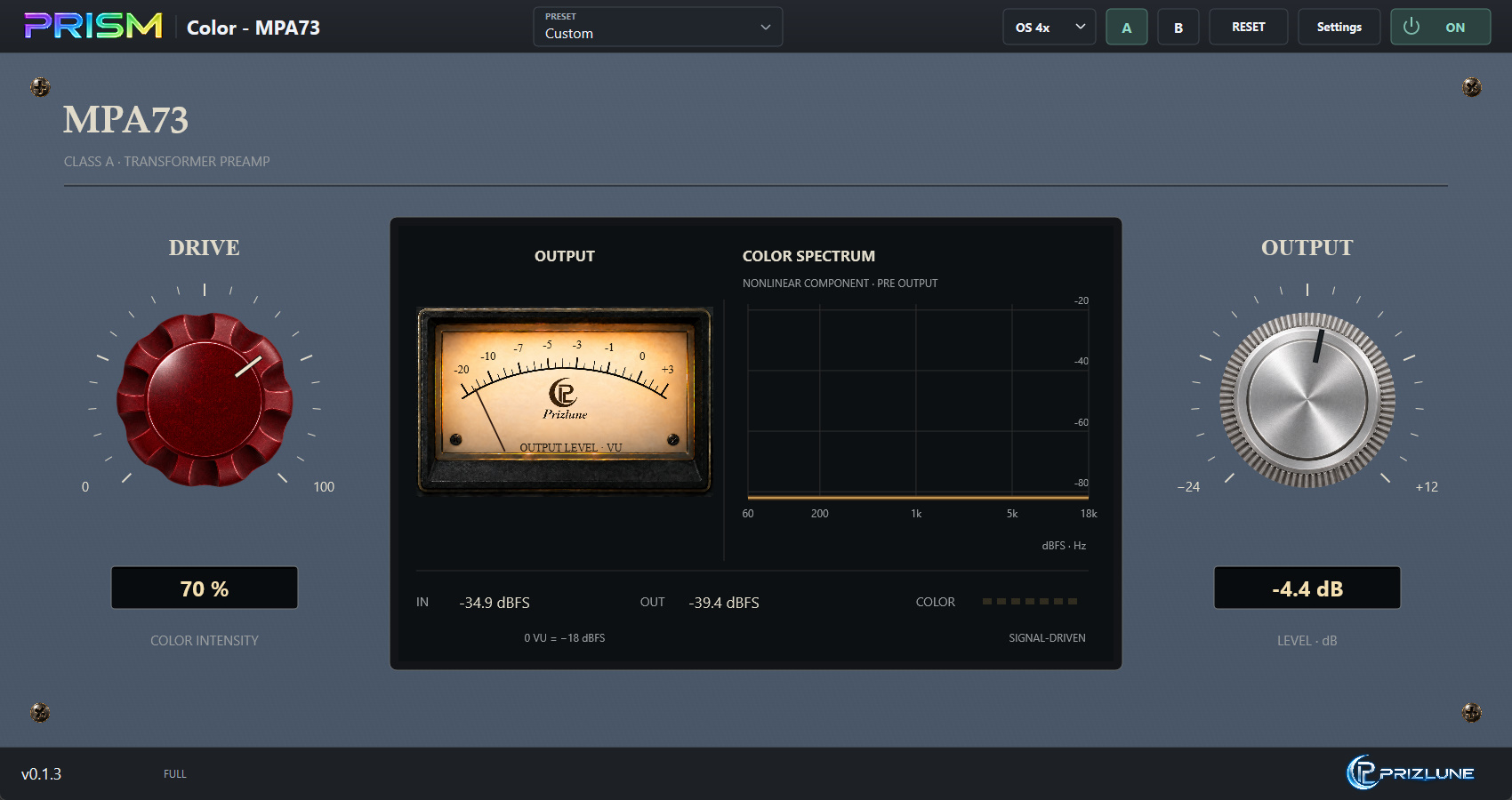
Task: Select the A comparison slot
Action: 1126,27
